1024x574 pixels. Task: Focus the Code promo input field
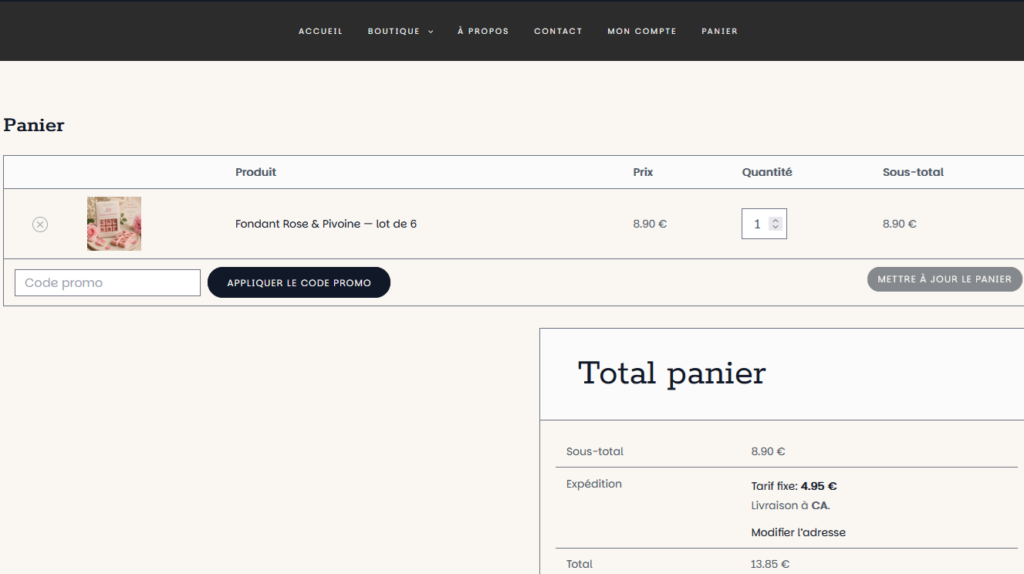pyautogui.click(x=108, y=283)
